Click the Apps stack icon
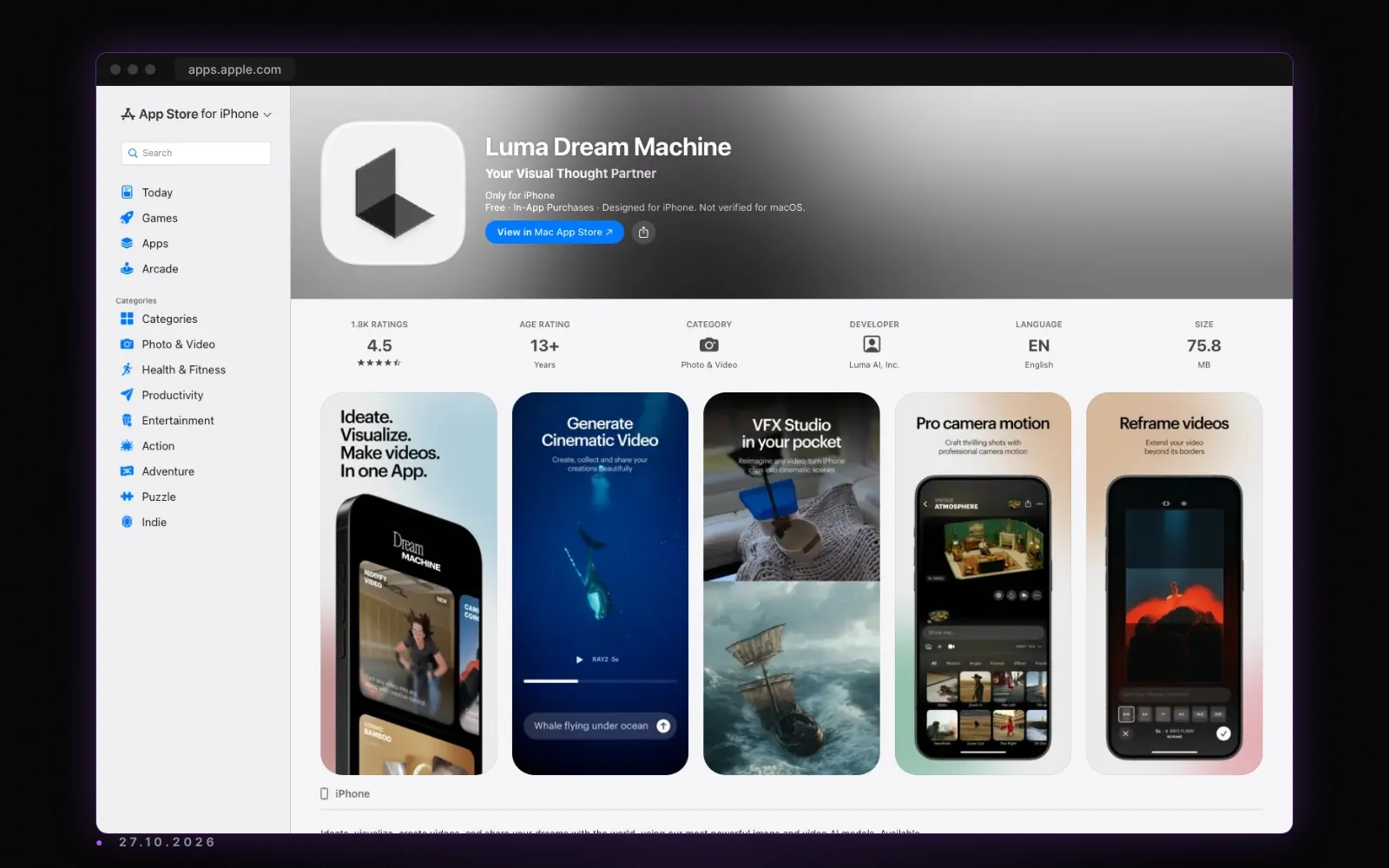 [127, 243]
